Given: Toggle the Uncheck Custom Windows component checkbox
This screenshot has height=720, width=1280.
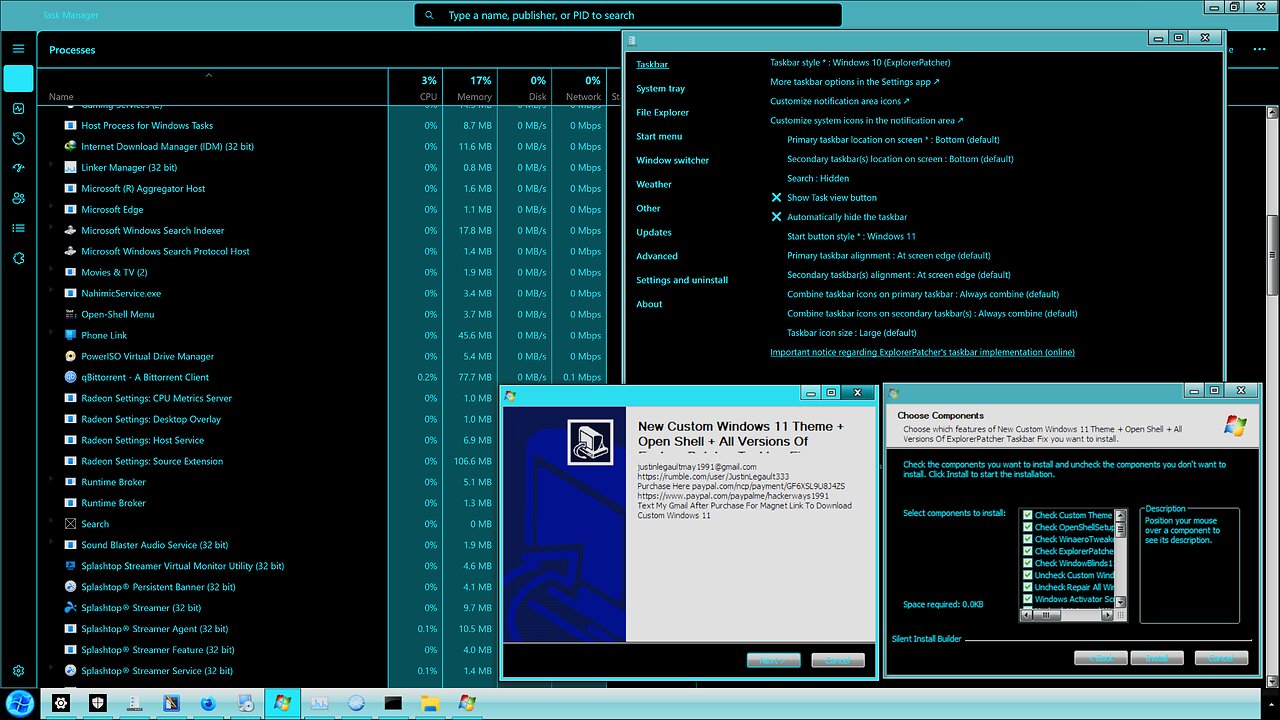Looking at the screenshot, I should click(x=1027, y=575).
